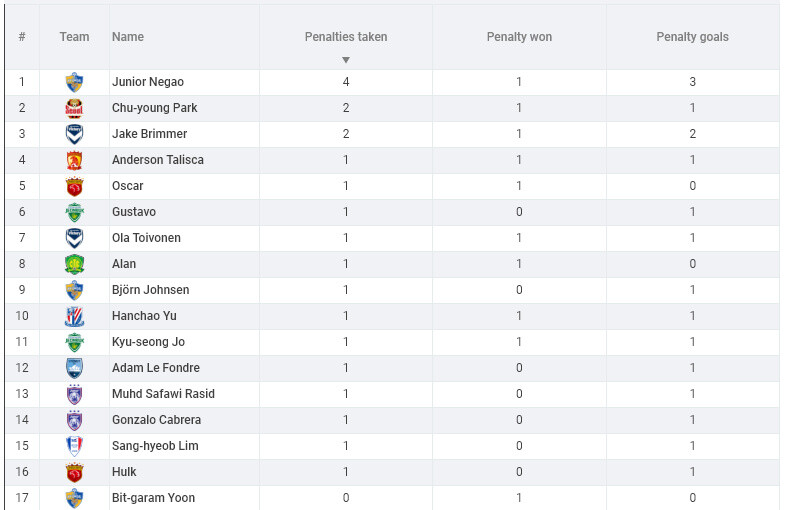Click Adam Le Fondre's team badge

(74, 368)
